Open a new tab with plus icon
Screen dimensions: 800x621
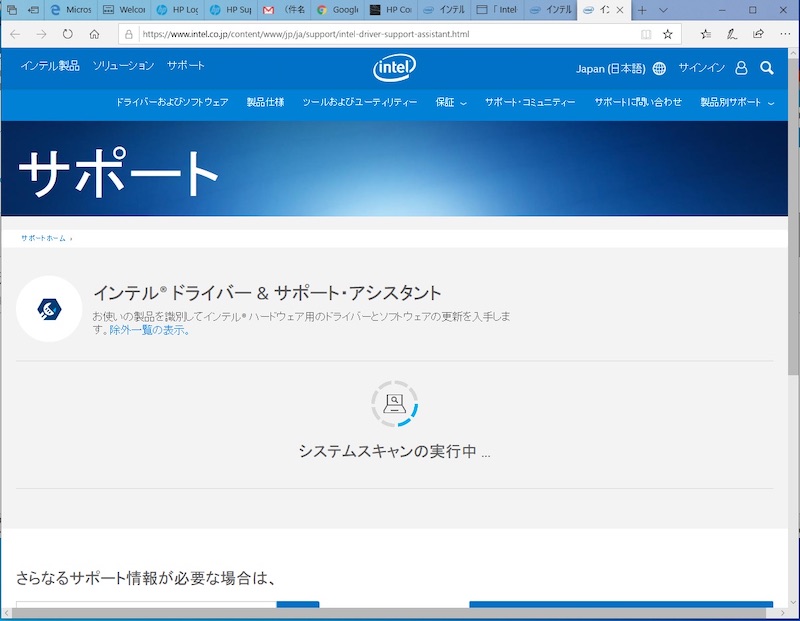click(642, 10)
